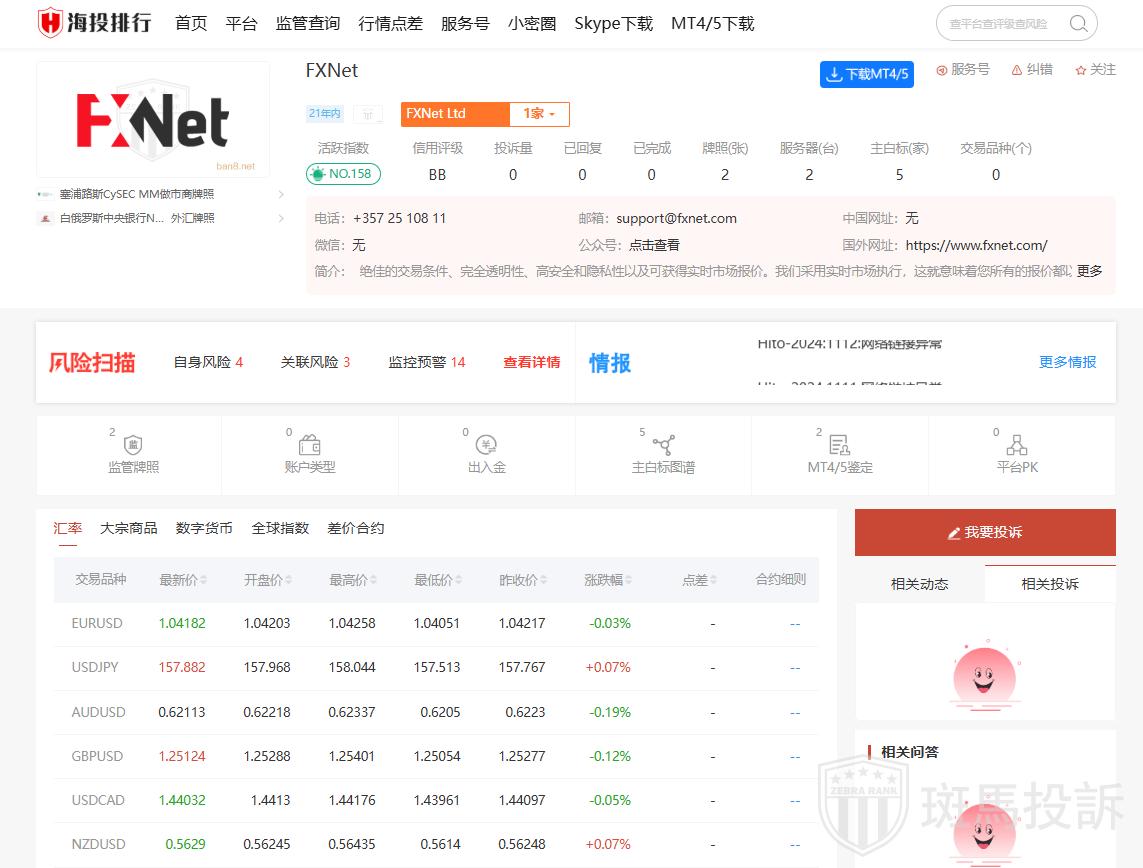Click the 纠错 warning icon
This screenshot has height=868, width=1143.
pos(1017,70)
